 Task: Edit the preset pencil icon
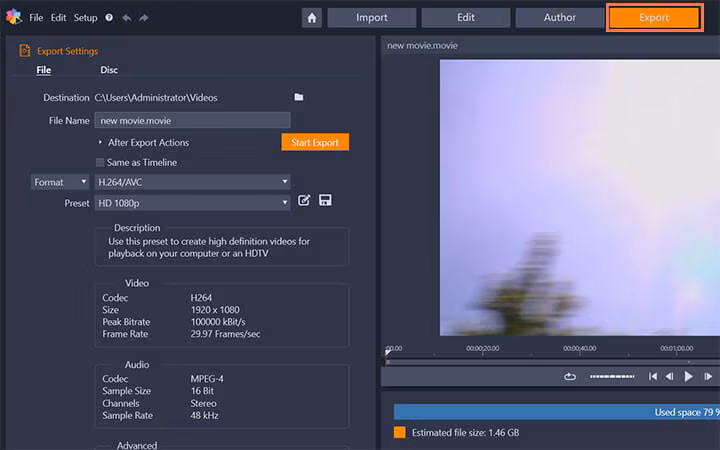(304, 200)
